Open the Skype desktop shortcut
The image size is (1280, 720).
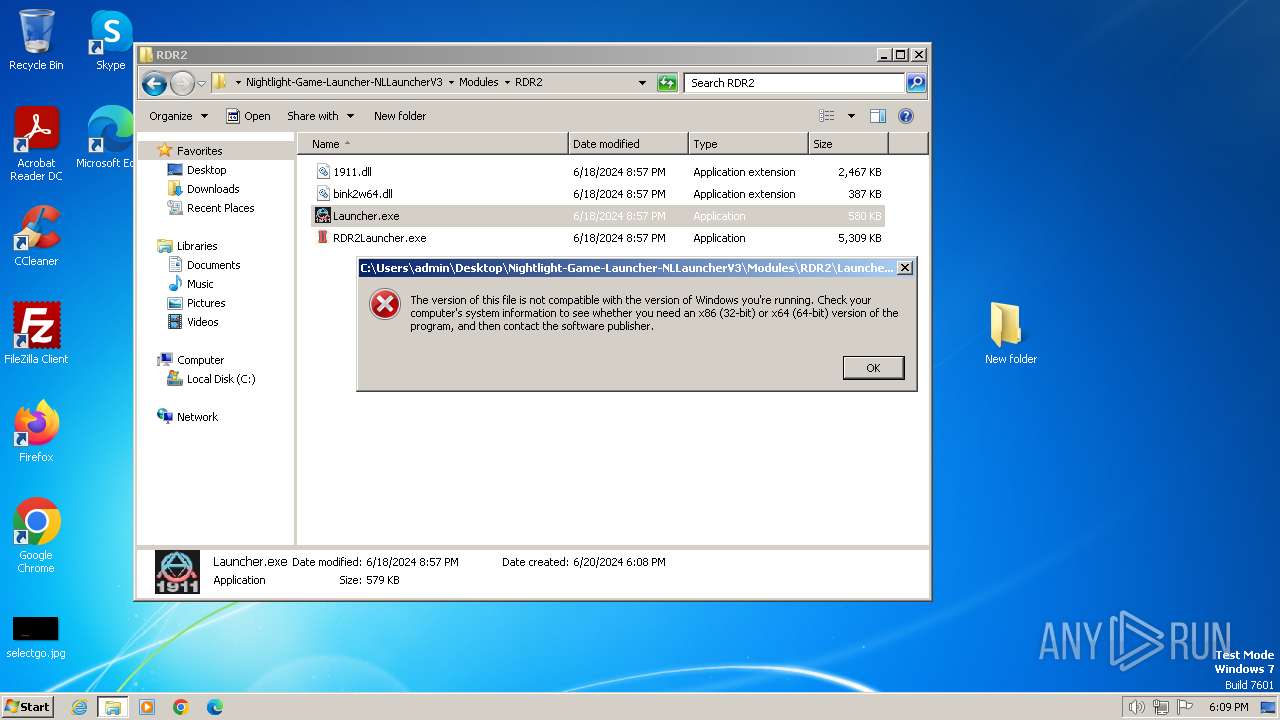[x=110, y=40]
